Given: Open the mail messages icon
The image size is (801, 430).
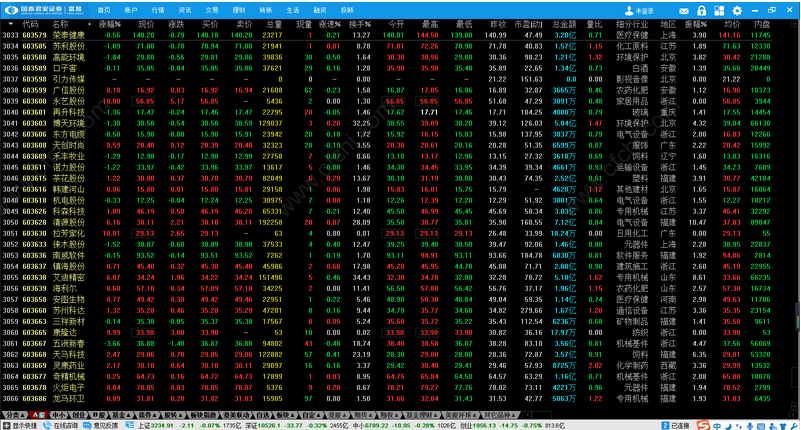Looking at the screenshot, I should pos(684,11).
